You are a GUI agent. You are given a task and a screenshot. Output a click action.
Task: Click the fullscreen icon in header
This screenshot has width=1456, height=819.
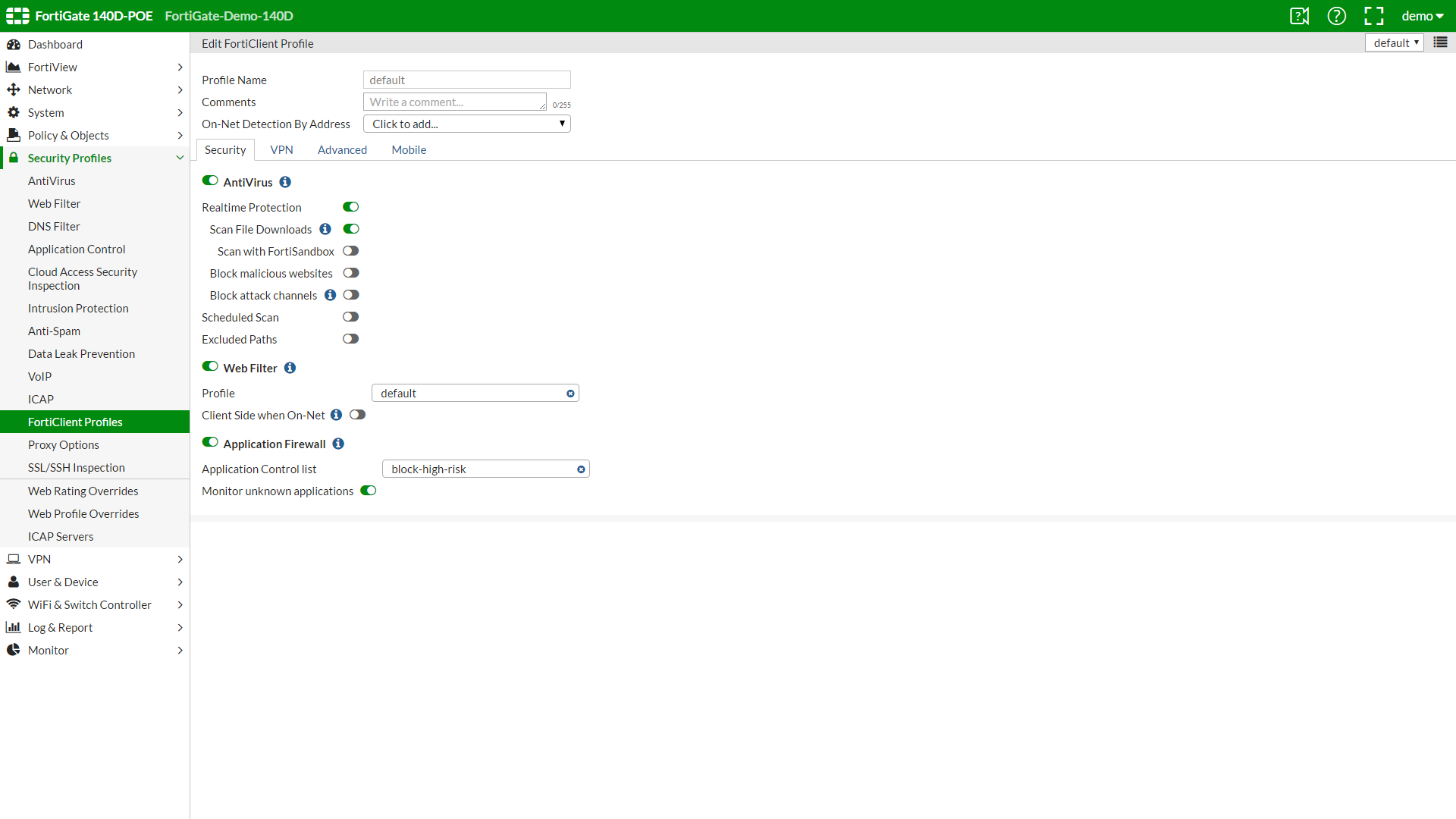click(1373, 16)
